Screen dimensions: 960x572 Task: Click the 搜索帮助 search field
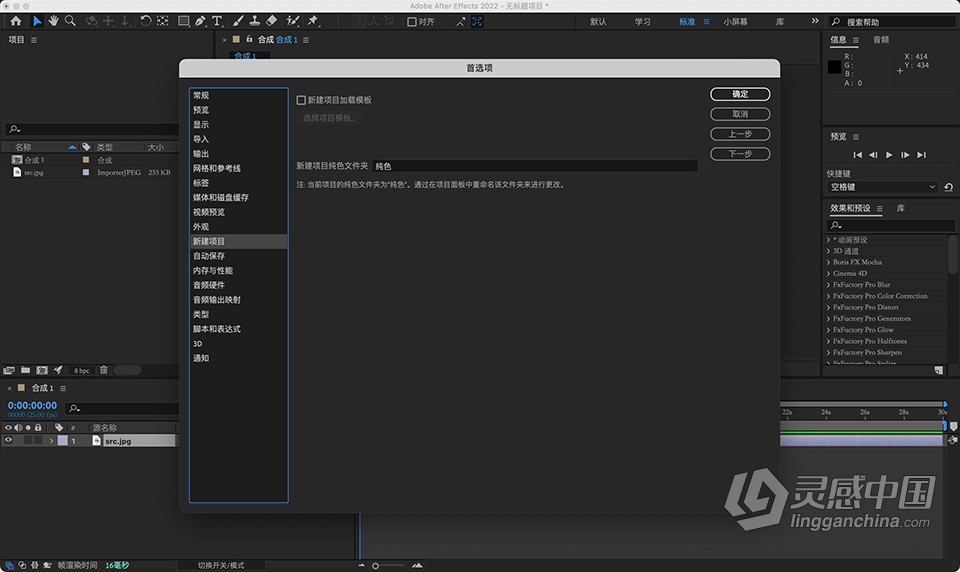[x=892, y=21]
